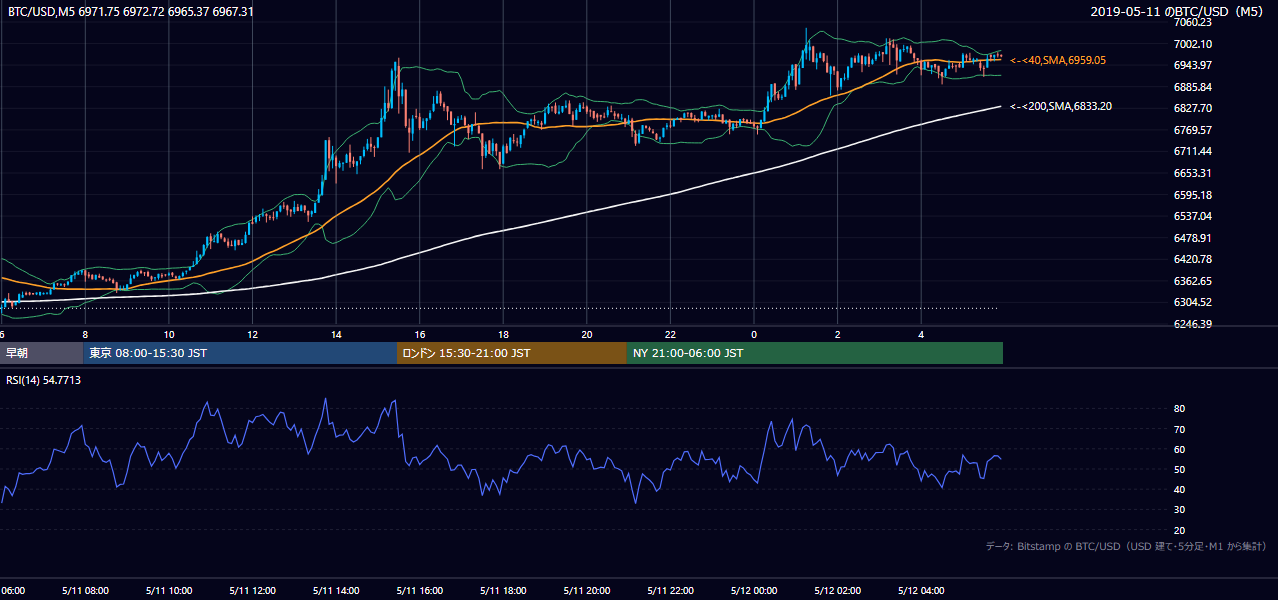Click the 5/11 20:00 time label
The image size is (1278, 600).
point(587,590)
